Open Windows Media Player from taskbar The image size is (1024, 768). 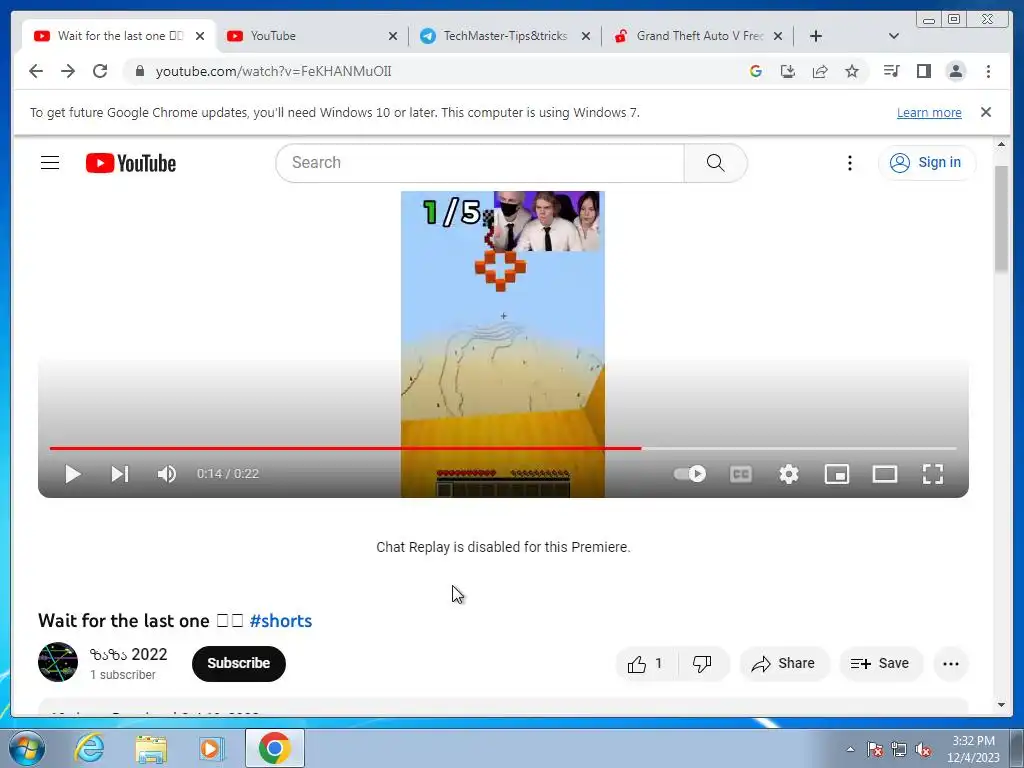(211, 748)
